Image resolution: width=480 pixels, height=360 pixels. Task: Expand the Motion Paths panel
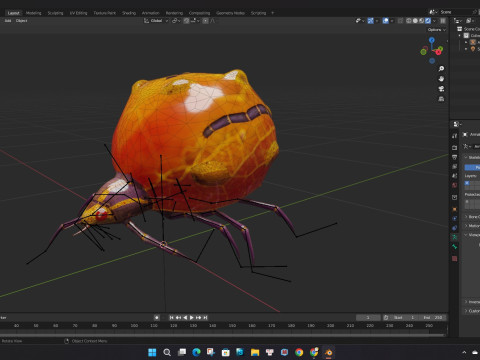pos(472,226)
